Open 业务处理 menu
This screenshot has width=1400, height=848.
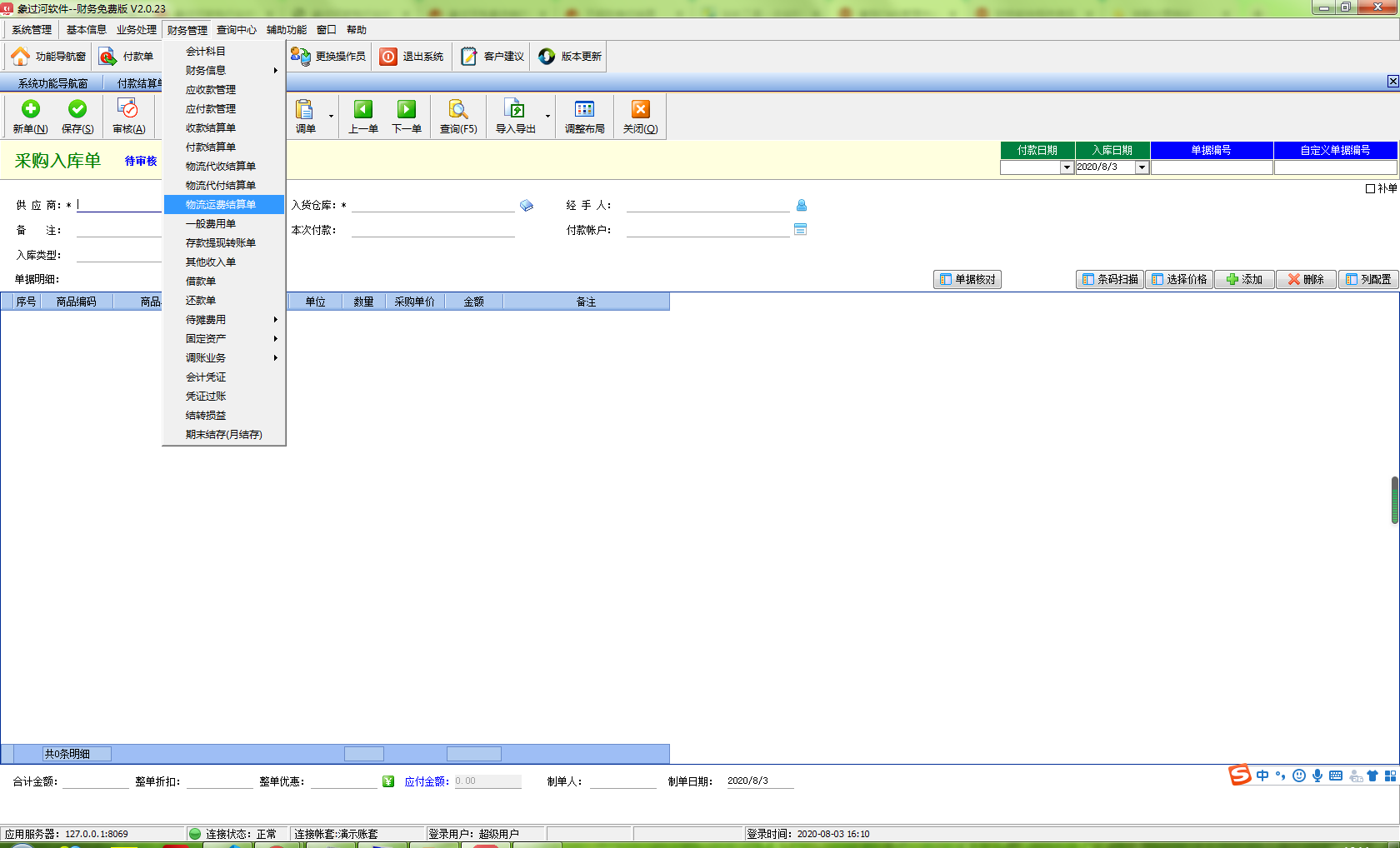click(x=137, y=30)
